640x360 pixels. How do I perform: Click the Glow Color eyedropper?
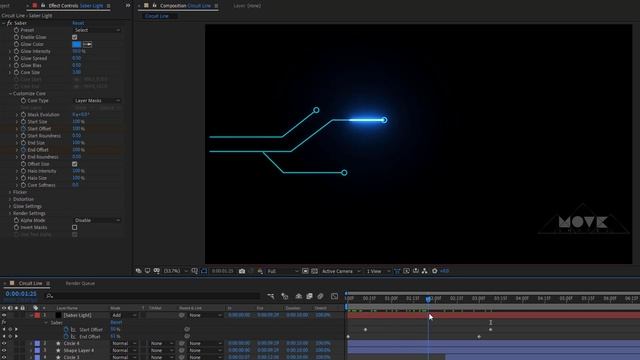point(87,44)
